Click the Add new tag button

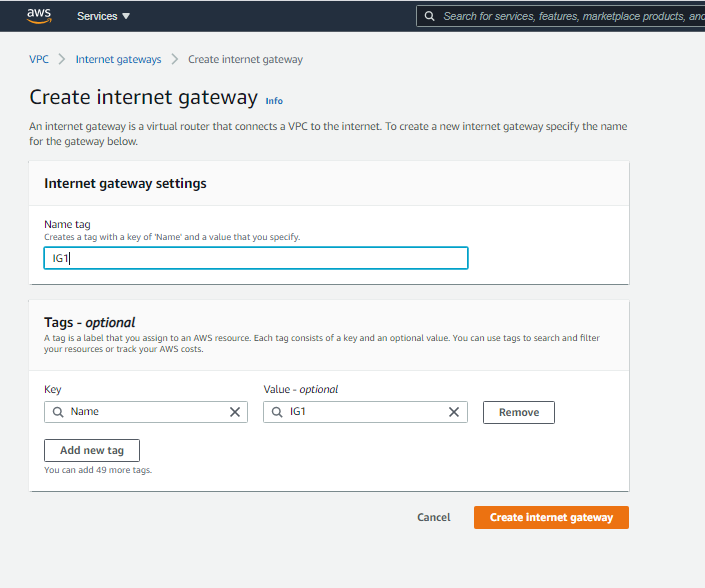(x=92, y=450)
